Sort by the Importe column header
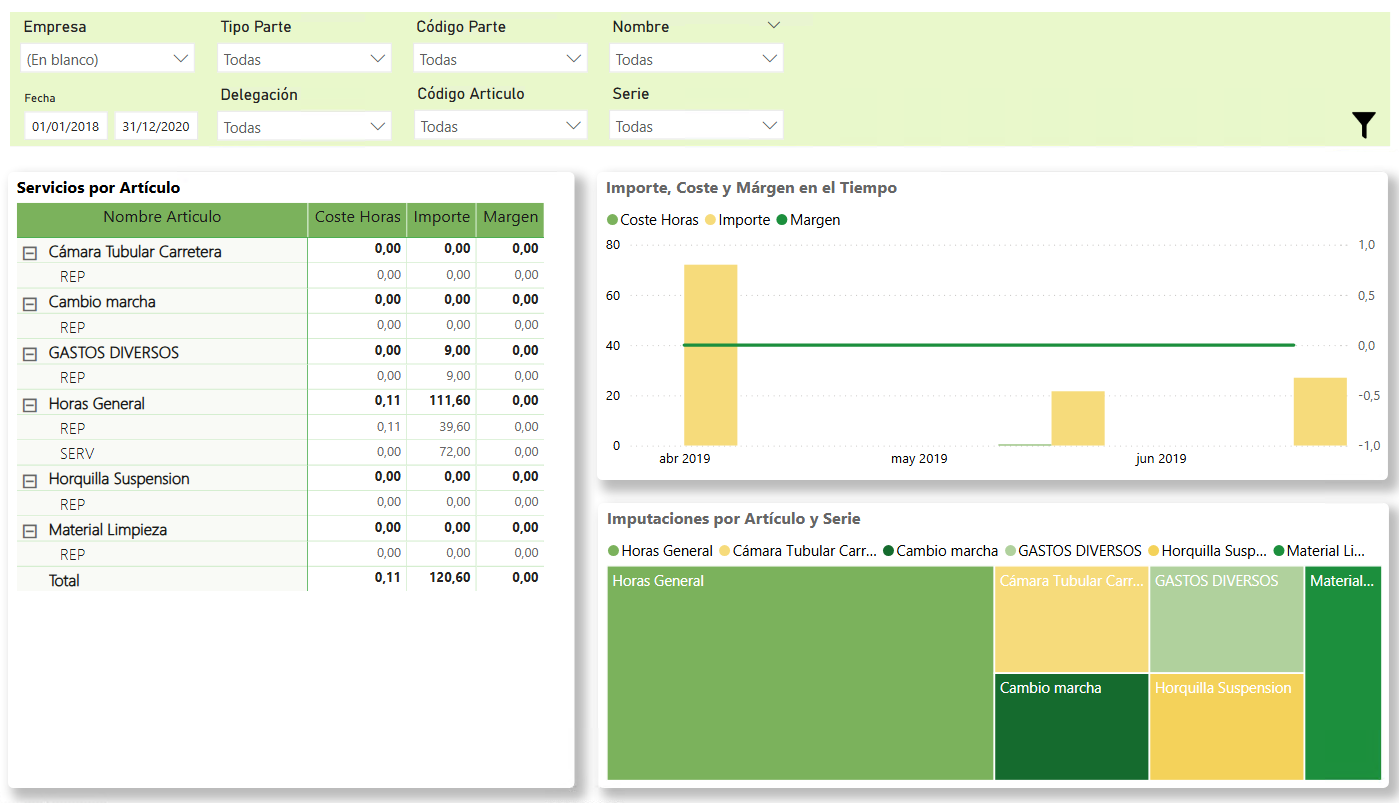The height and width of the screenshot is (803, 1399). (x=441, y=218)
